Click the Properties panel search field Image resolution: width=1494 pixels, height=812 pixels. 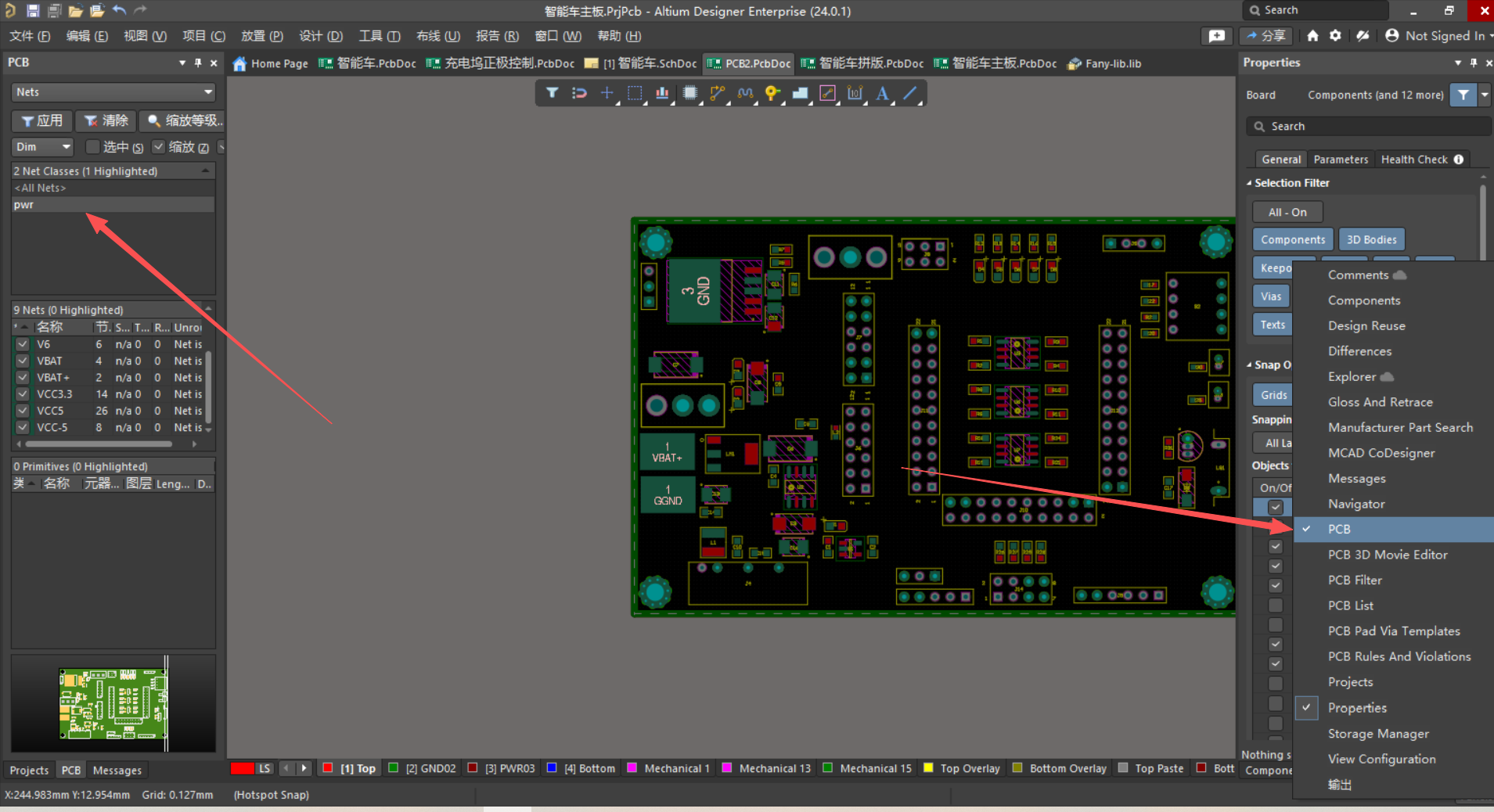pos(1369,127)
